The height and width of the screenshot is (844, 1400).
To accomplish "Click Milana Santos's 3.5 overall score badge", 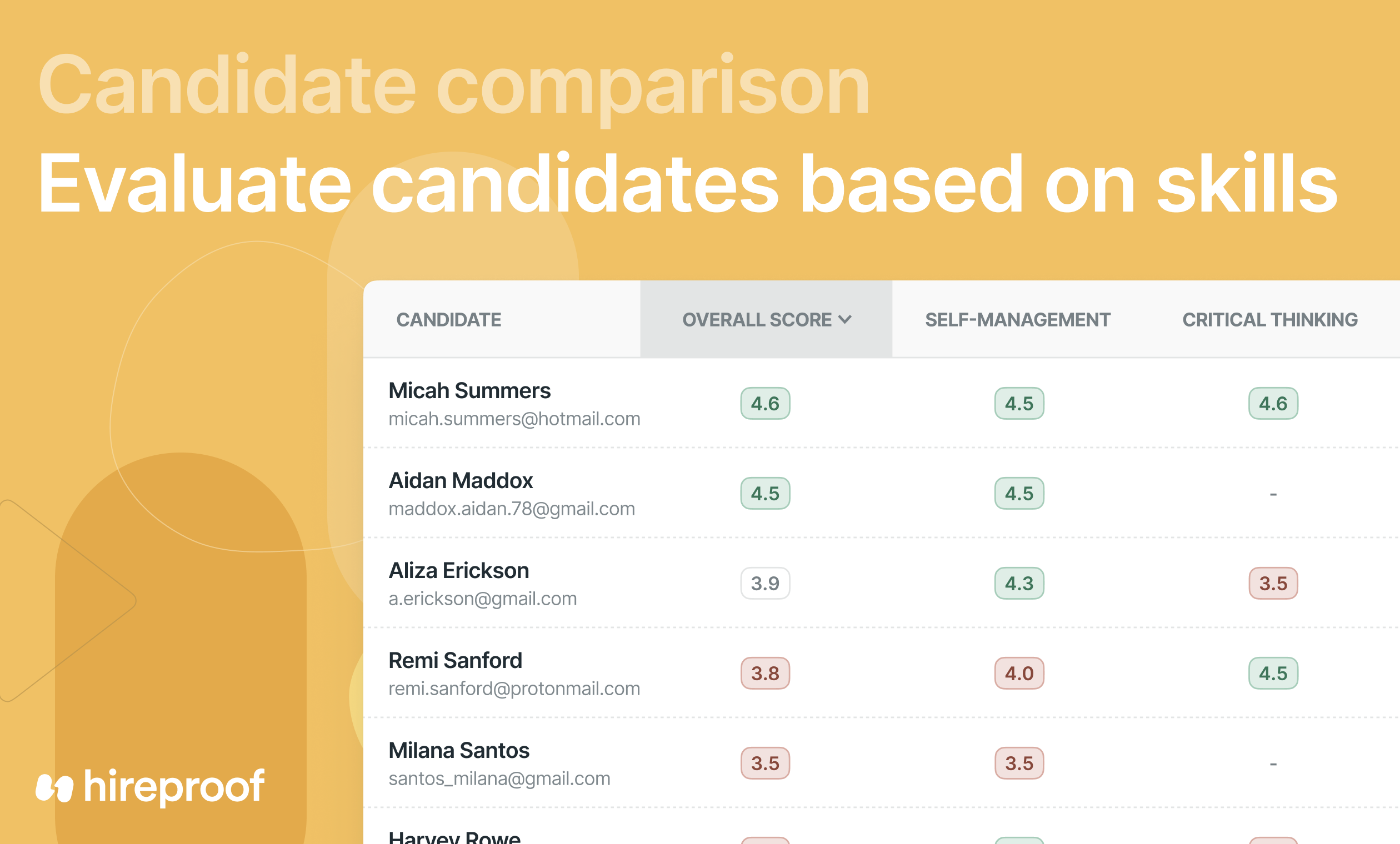I will pyautogui.click(x=766, y=763).
